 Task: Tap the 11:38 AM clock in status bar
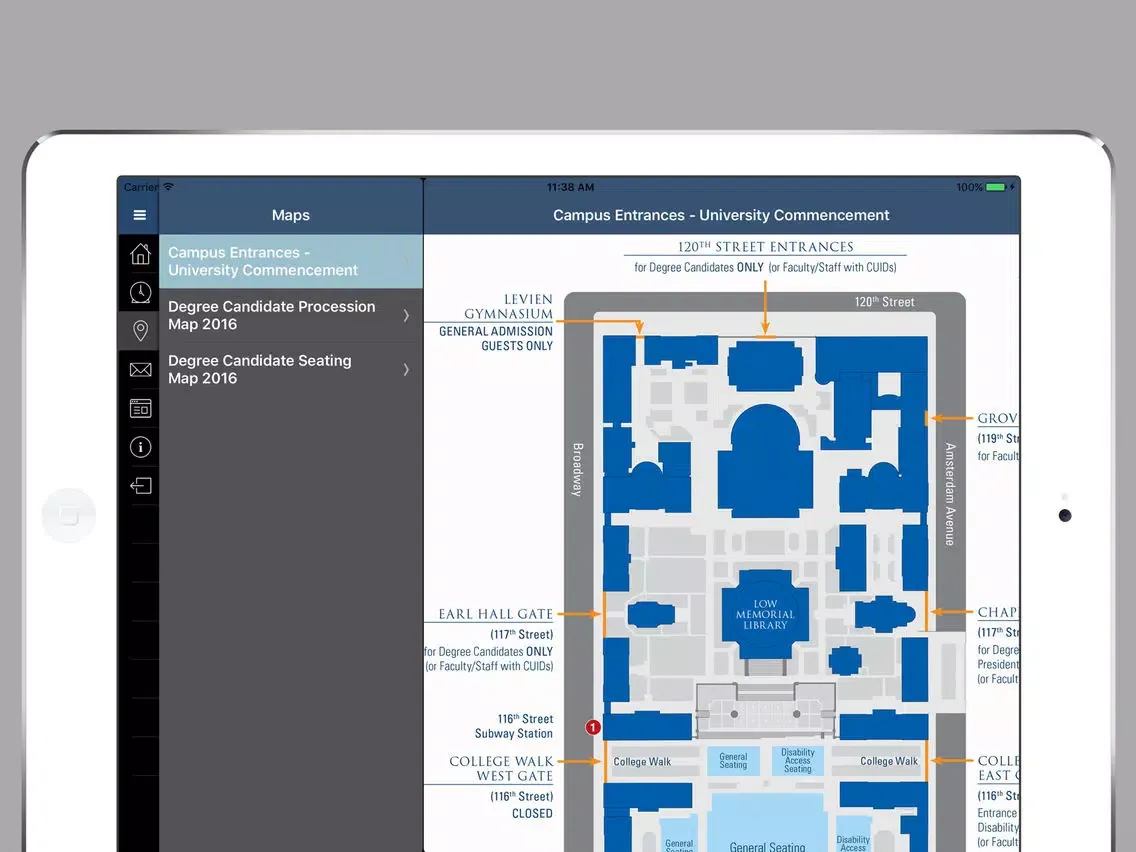(x=570, y=187)
